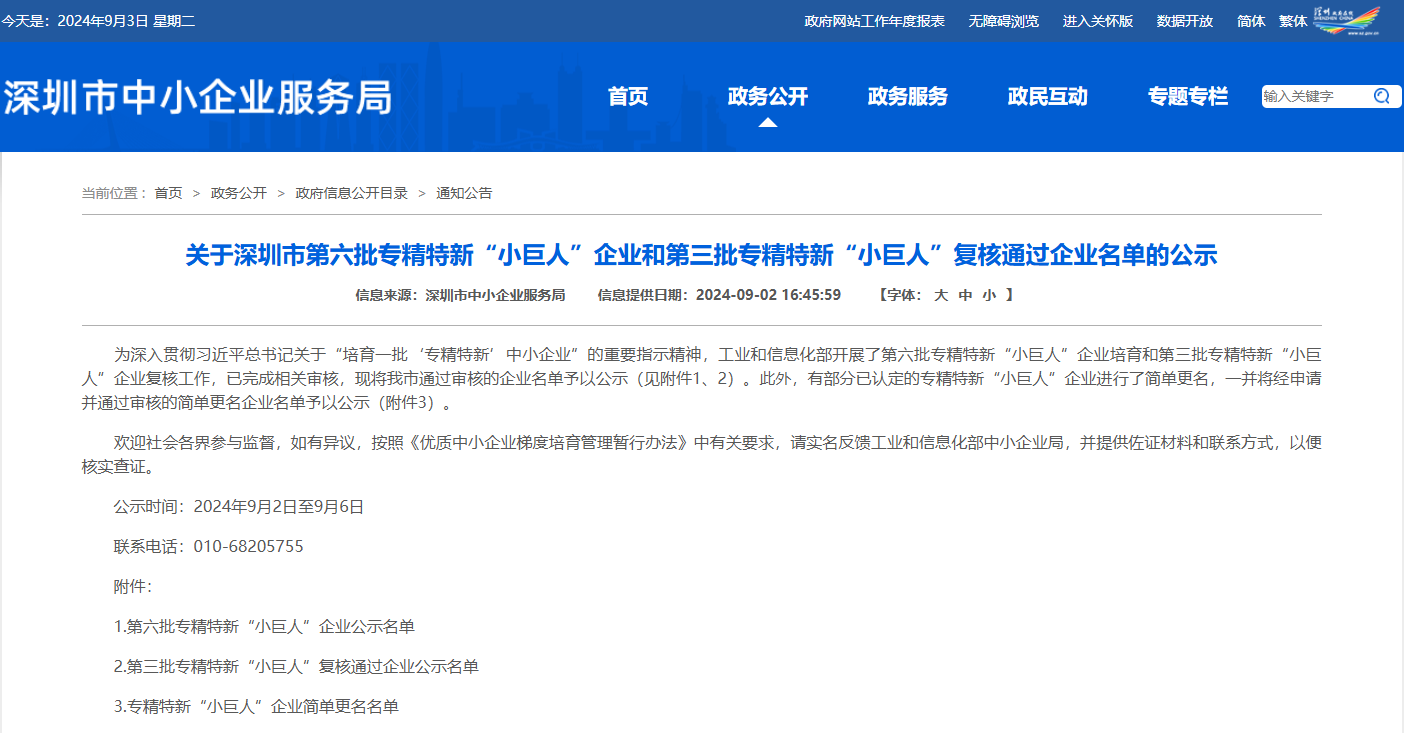Viewport: 1404px width, 733px height.
Task: Set font size to 大
Action: point(940,295)
